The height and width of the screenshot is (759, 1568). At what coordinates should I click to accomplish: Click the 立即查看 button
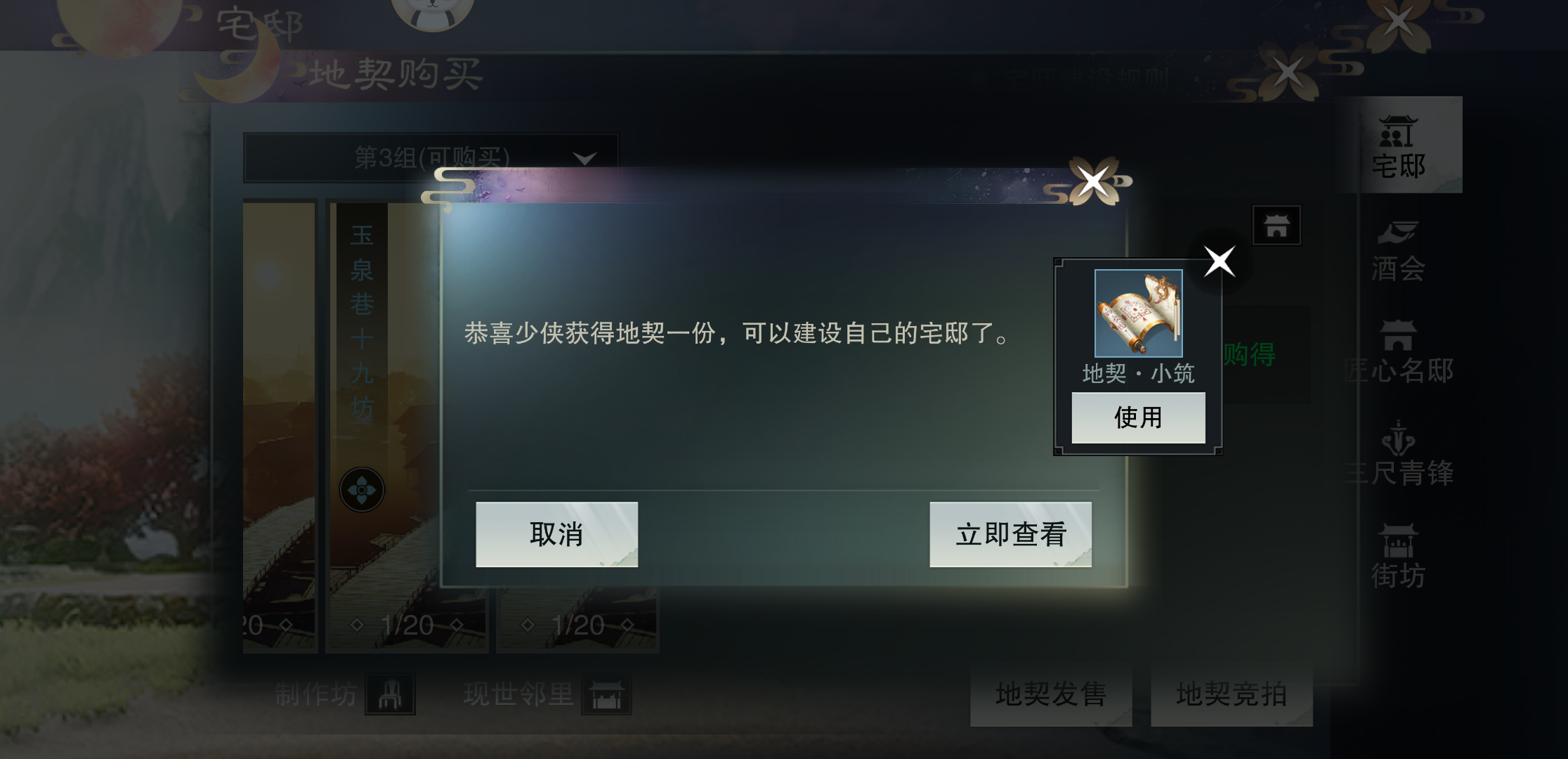coord(1010,534)
